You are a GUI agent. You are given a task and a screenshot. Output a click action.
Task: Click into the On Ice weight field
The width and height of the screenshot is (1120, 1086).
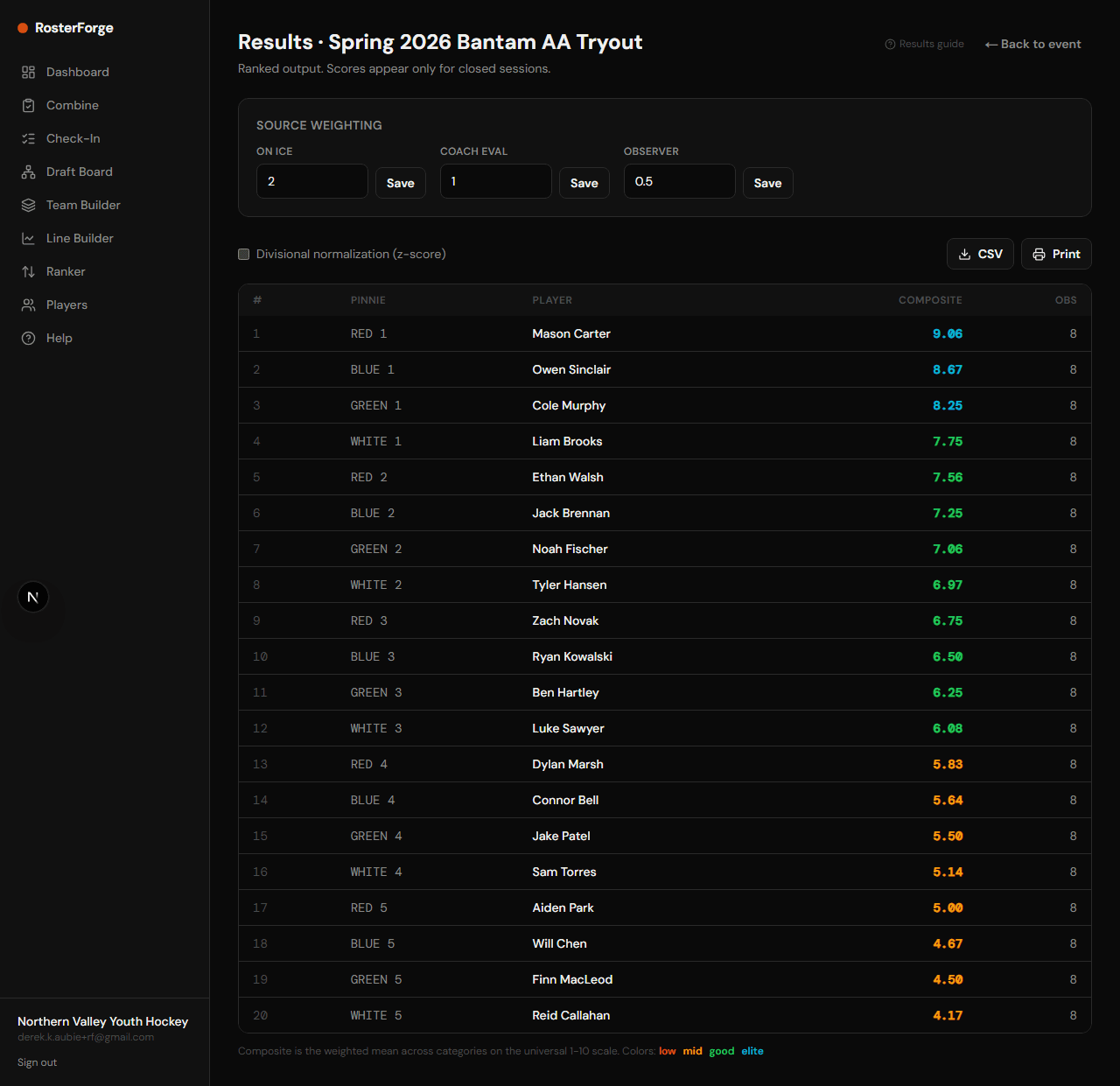[312, 181]
